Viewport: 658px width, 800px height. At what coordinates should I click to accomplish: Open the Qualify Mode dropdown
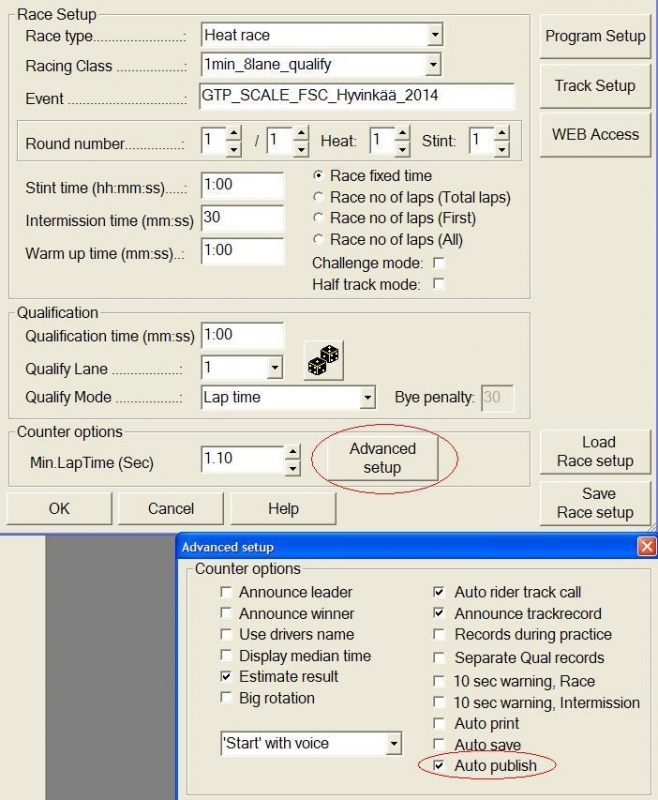point(367,397)
